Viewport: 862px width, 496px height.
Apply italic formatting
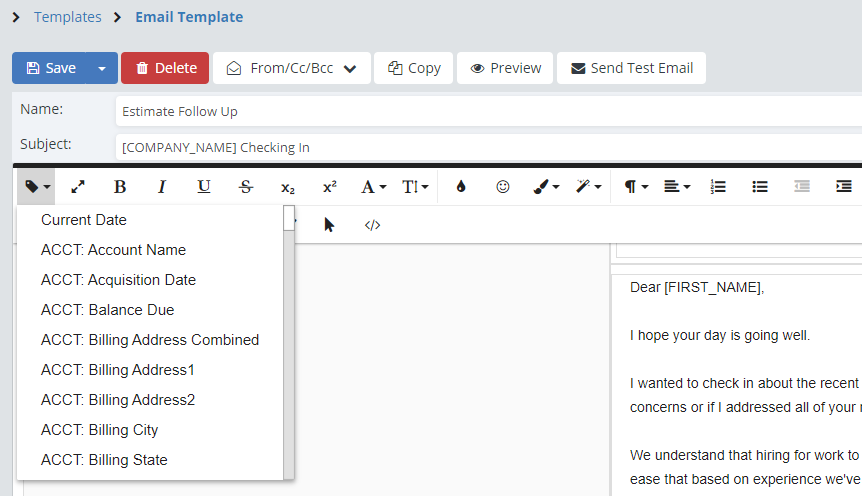pyautogui.click(x=162, y=187)
